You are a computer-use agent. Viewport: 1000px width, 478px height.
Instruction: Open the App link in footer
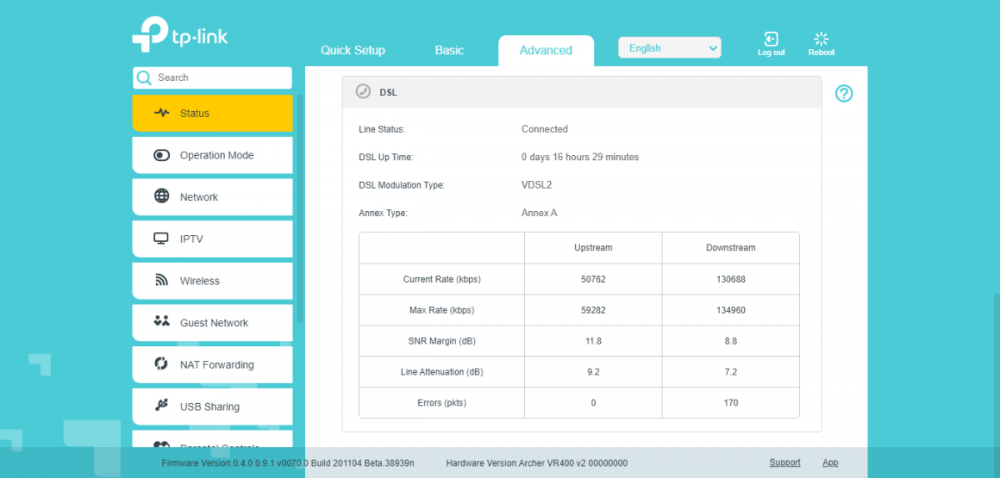pos(830,463)
